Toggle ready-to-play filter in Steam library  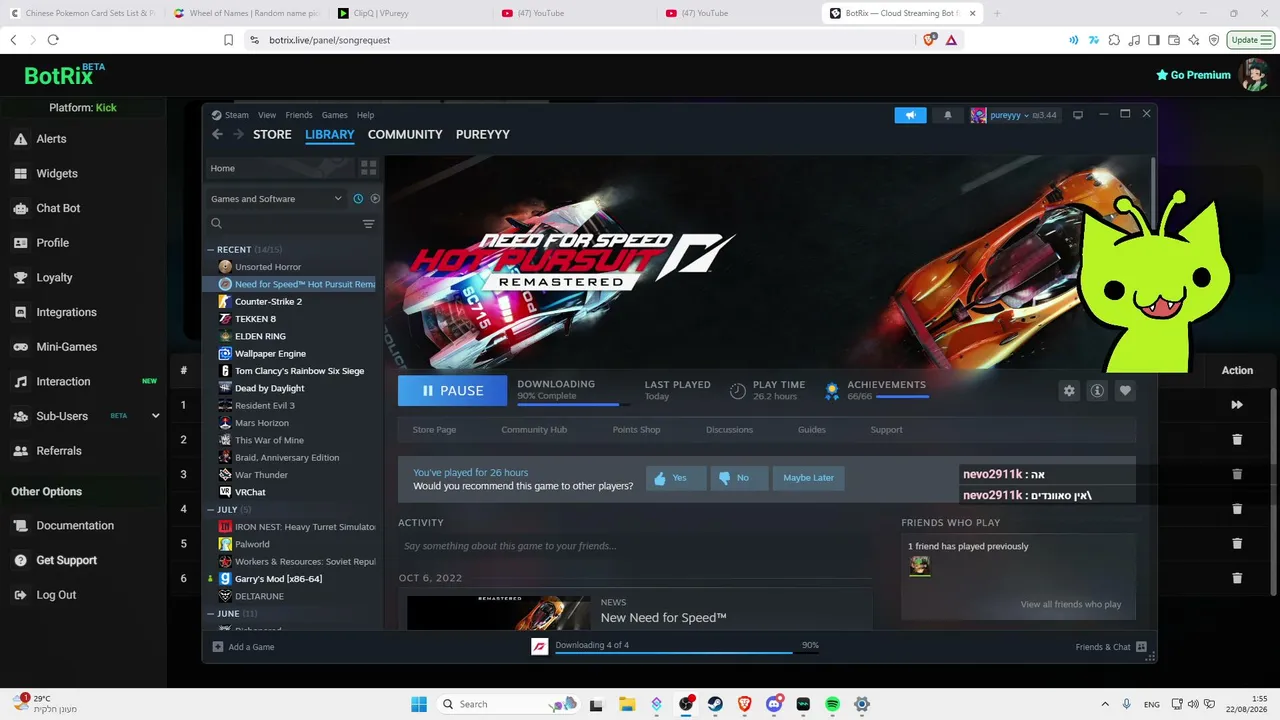pos(375,199)
